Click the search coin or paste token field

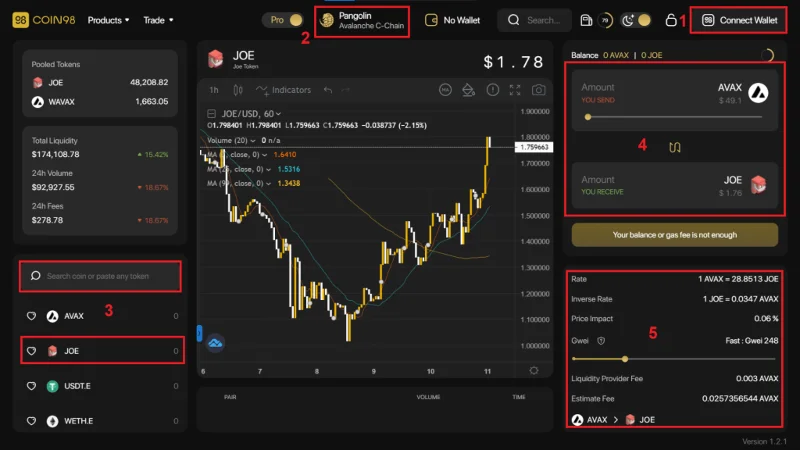point(100,276)
